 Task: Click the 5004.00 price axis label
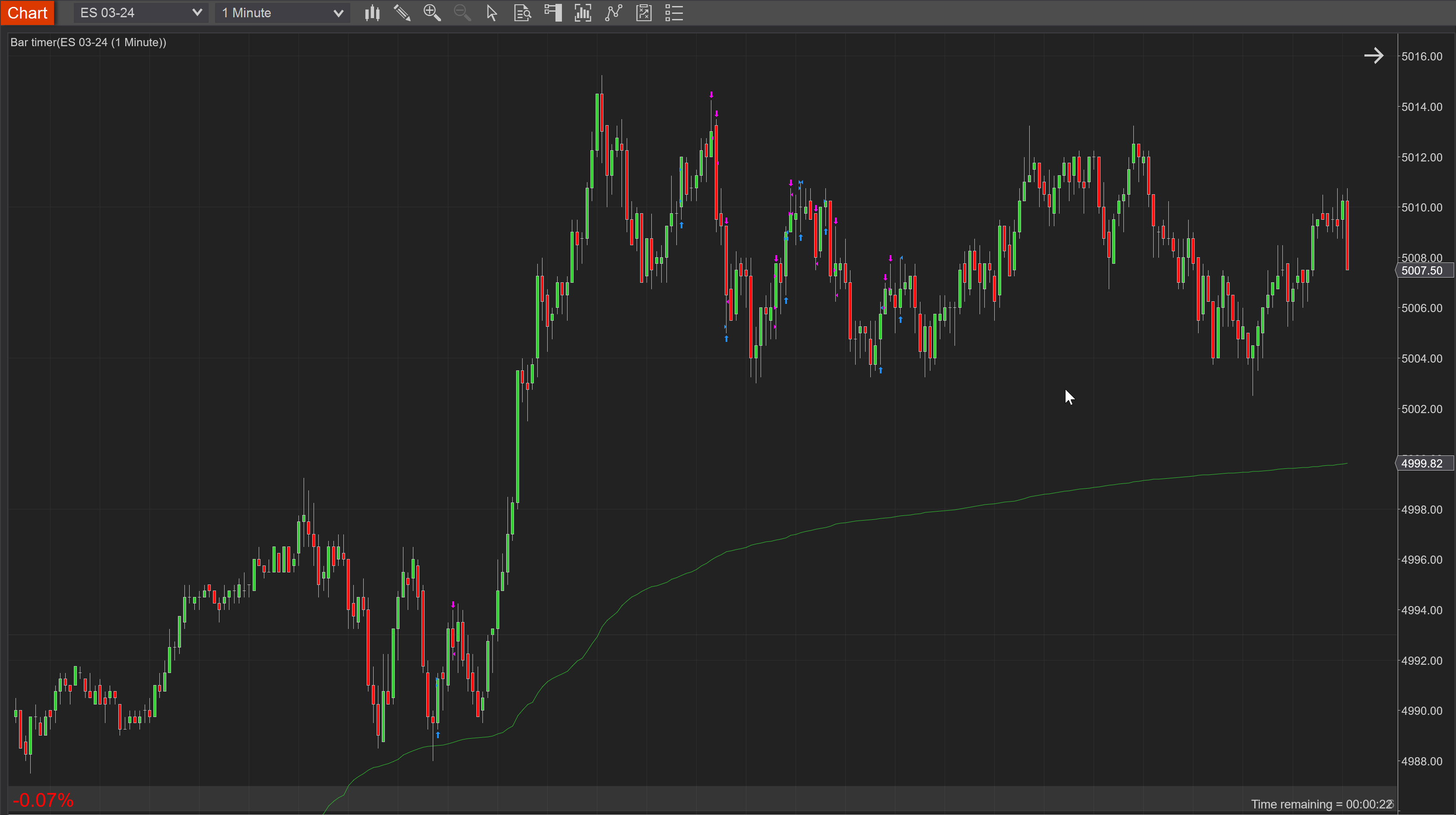coord(1422,359)
